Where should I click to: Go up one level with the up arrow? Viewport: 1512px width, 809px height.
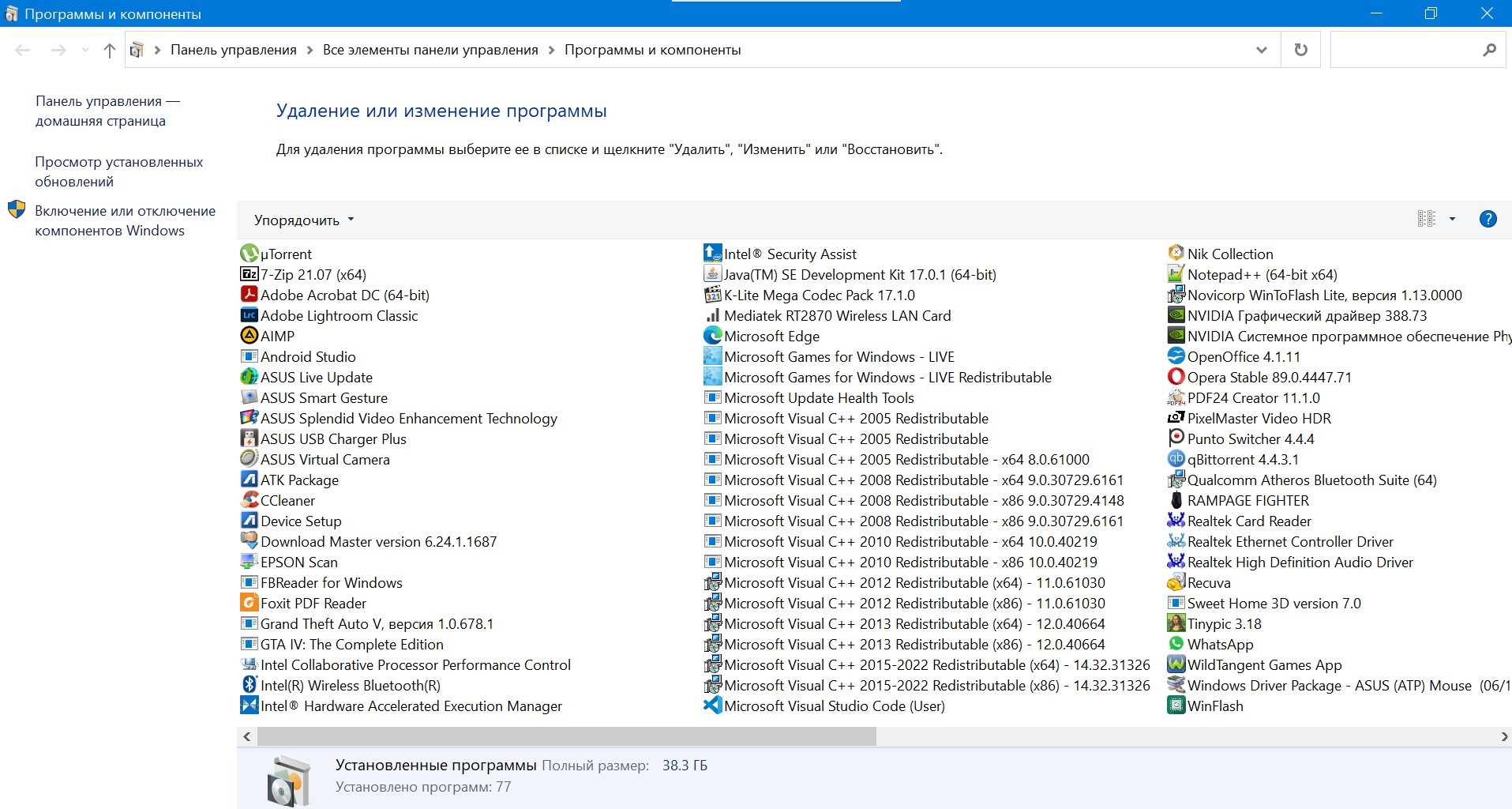[110, 50]
